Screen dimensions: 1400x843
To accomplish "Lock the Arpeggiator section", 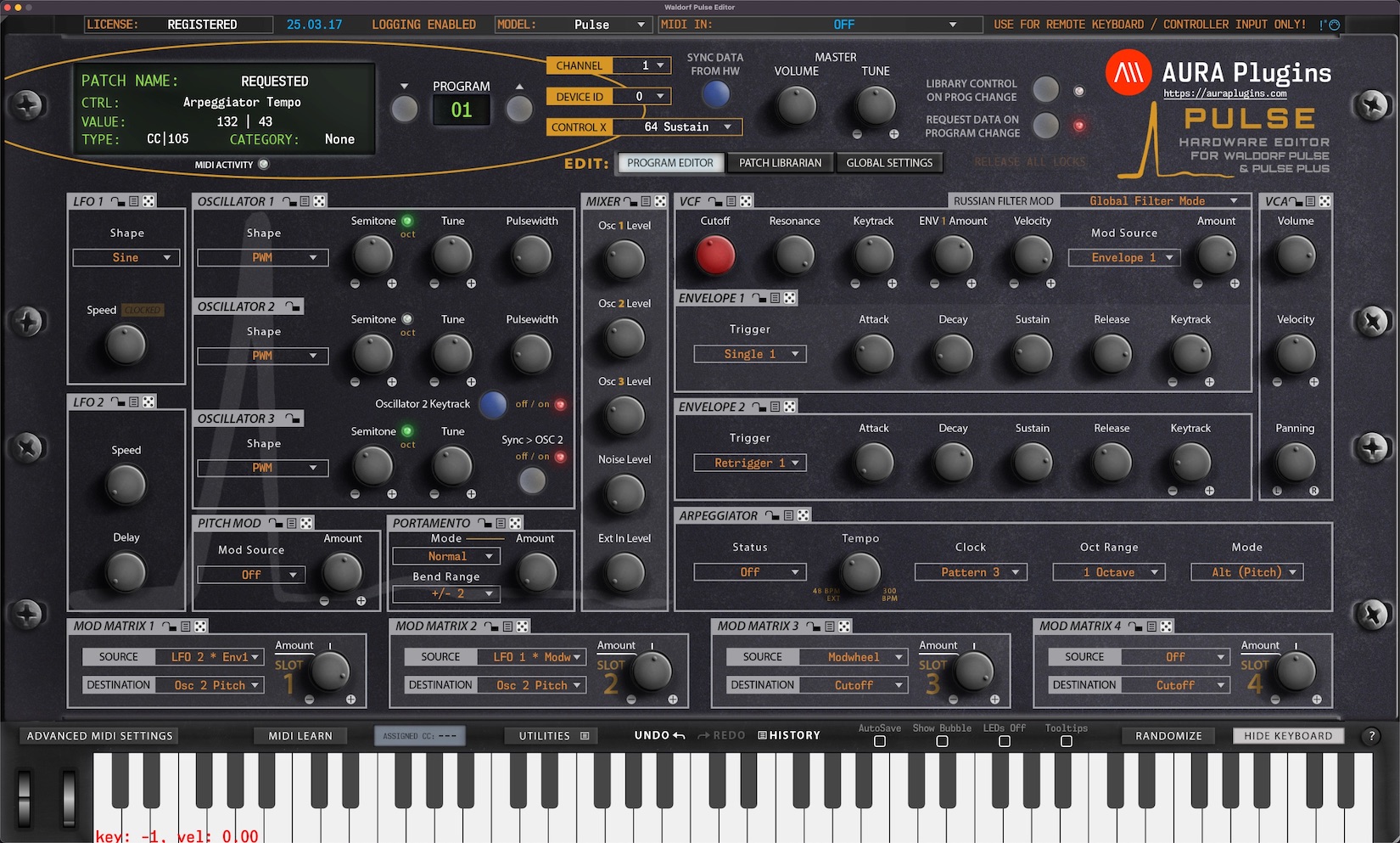I will (772, 515).
